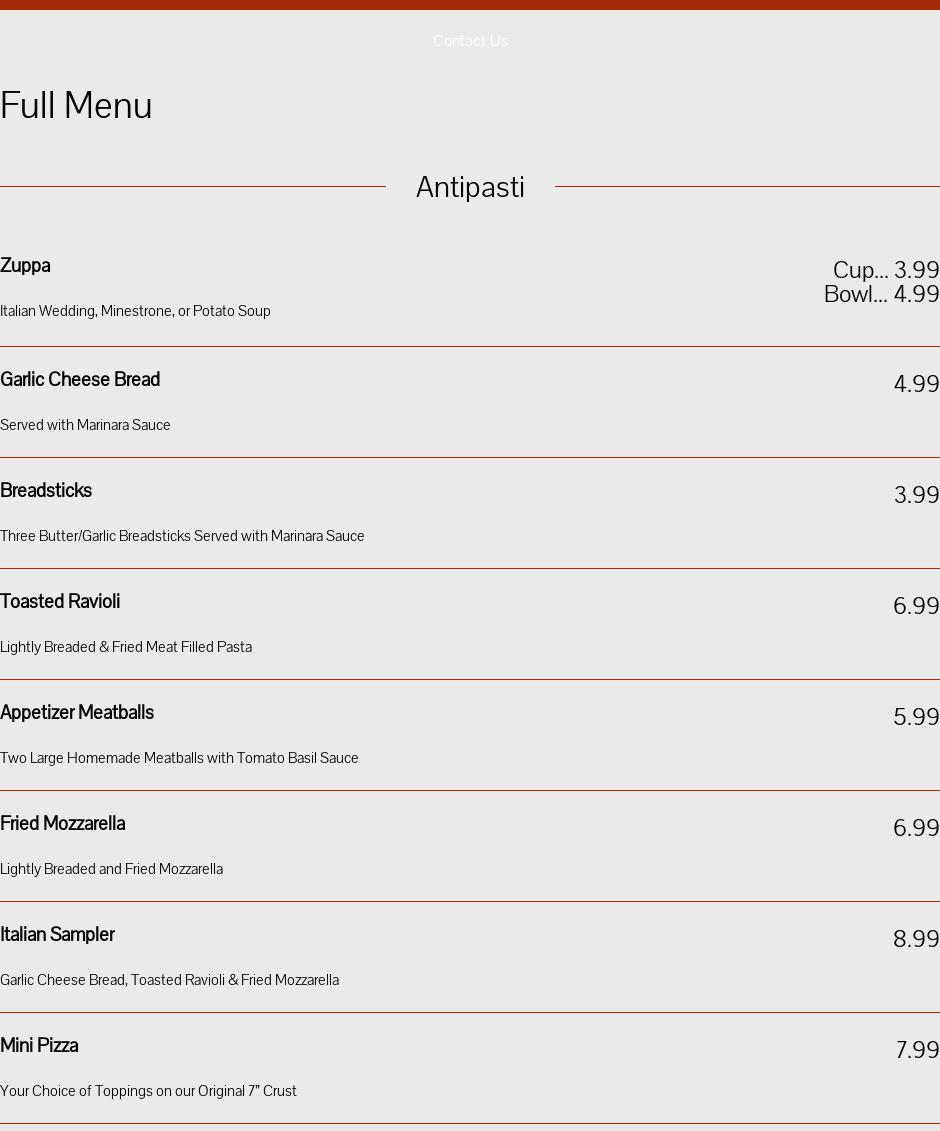Click the Italian Wedding, Minestrone soup description
Screen dimensions: 940x1131
point(135,311)
